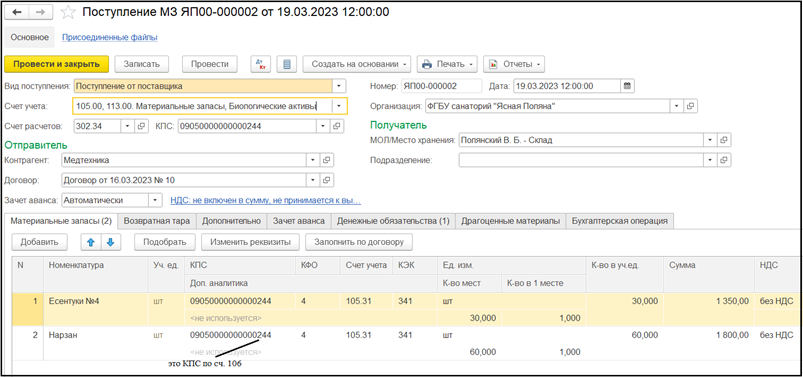
Task: Select the Есентуки №4 nomenclature cell
Action: coord(95,309)
